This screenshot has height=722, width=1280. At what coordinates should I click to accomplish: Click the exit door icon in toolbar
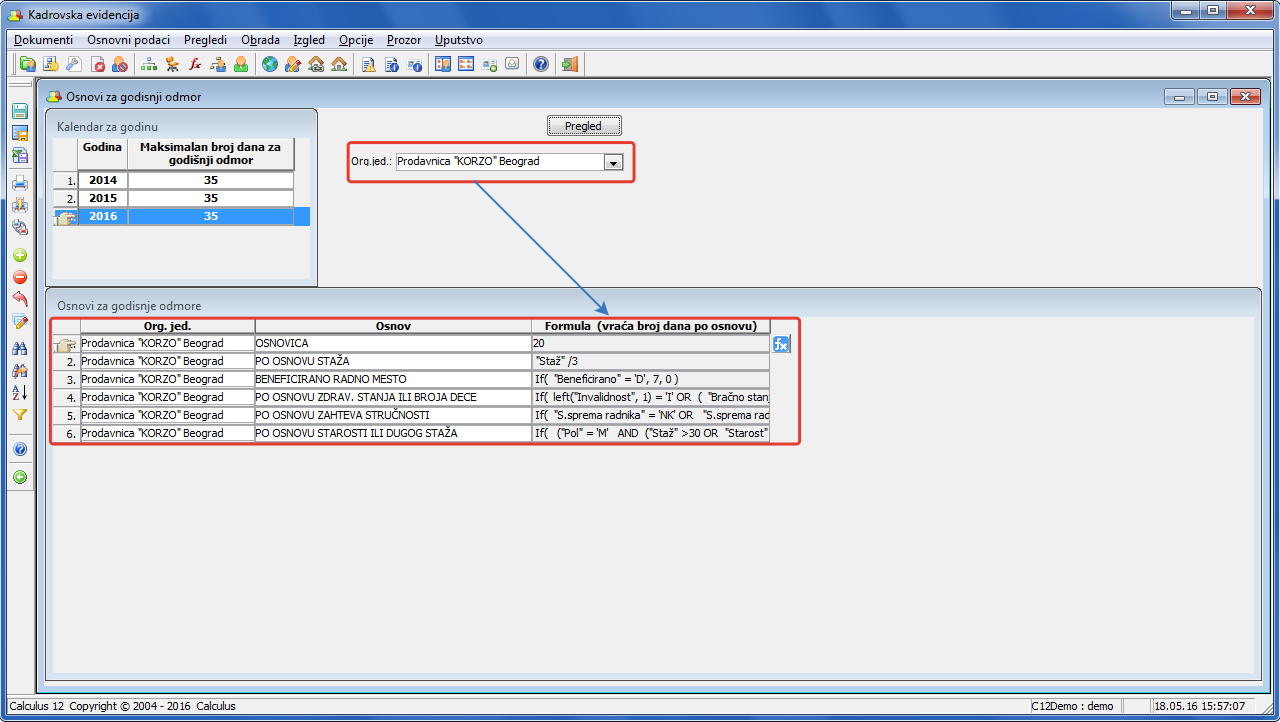click(x=570, y=64)
